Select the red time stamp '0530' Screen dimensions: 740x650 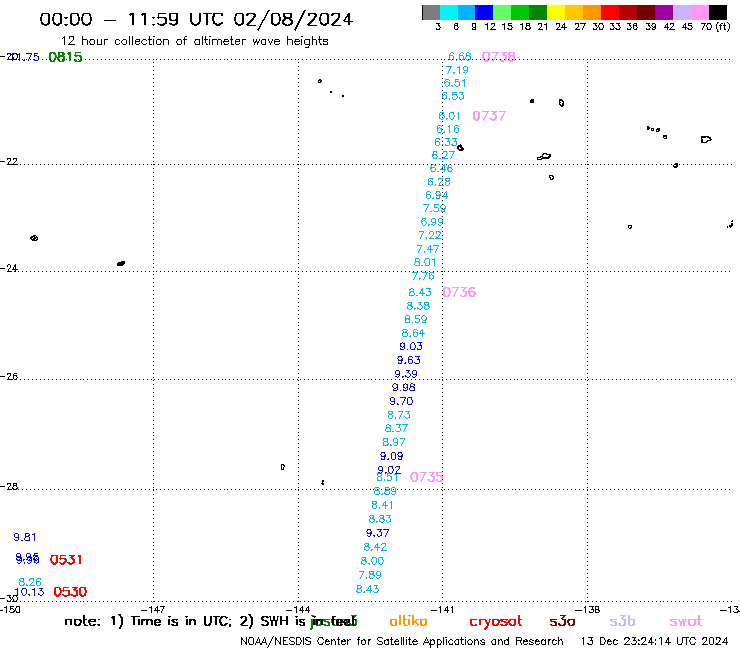70,592
